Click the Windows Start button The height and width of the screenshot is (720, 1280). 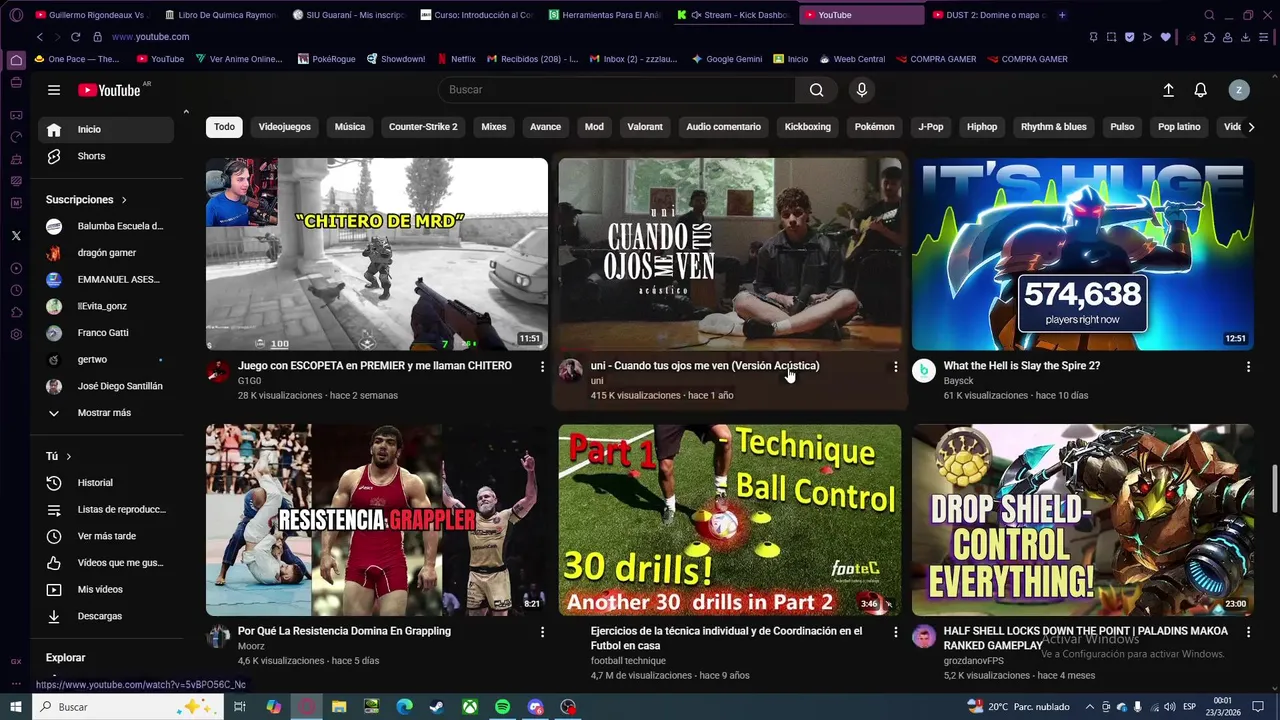16,707
